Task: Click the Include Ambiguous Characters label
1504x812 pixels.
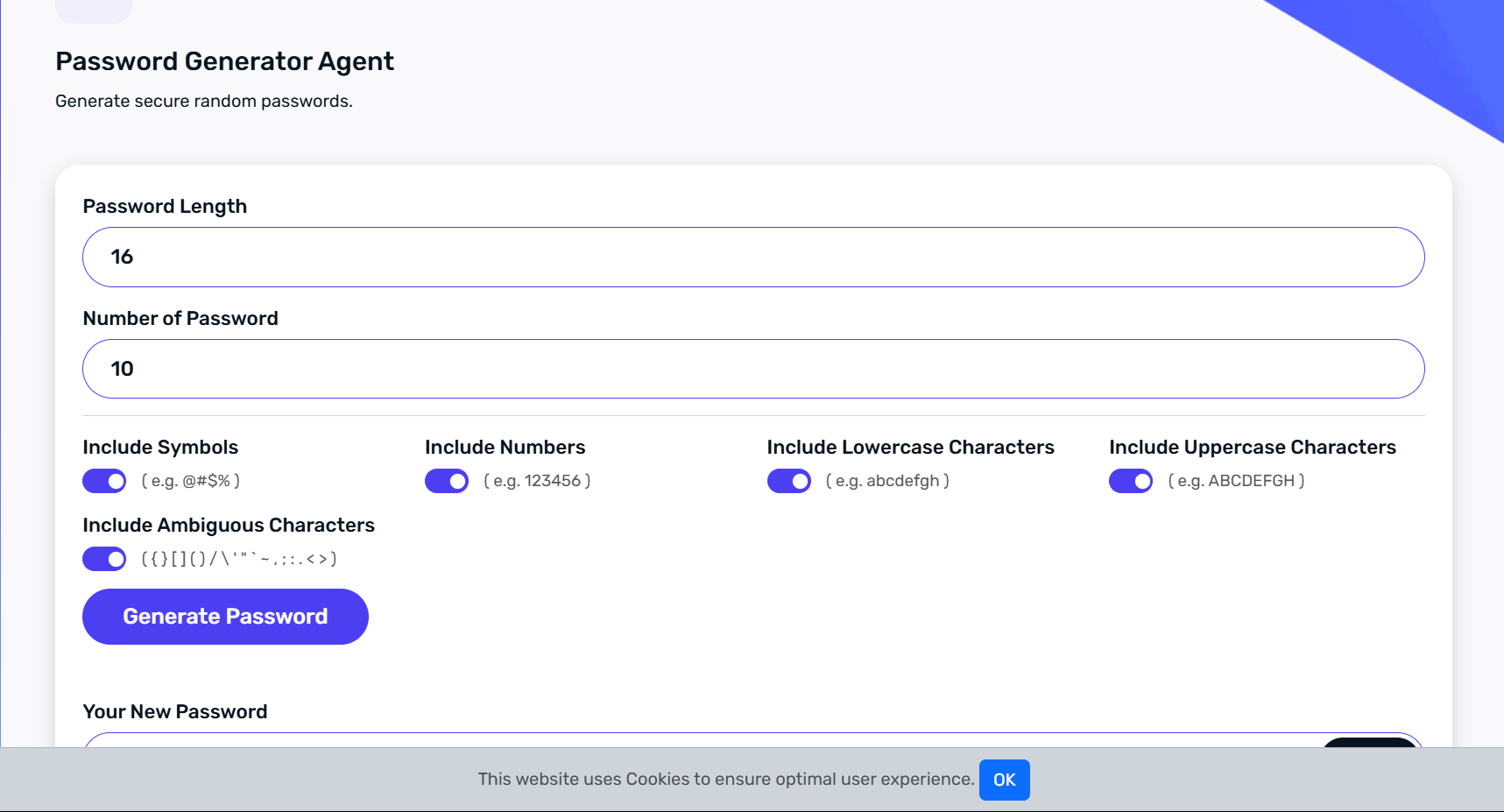Action: [x=229, y=526]
